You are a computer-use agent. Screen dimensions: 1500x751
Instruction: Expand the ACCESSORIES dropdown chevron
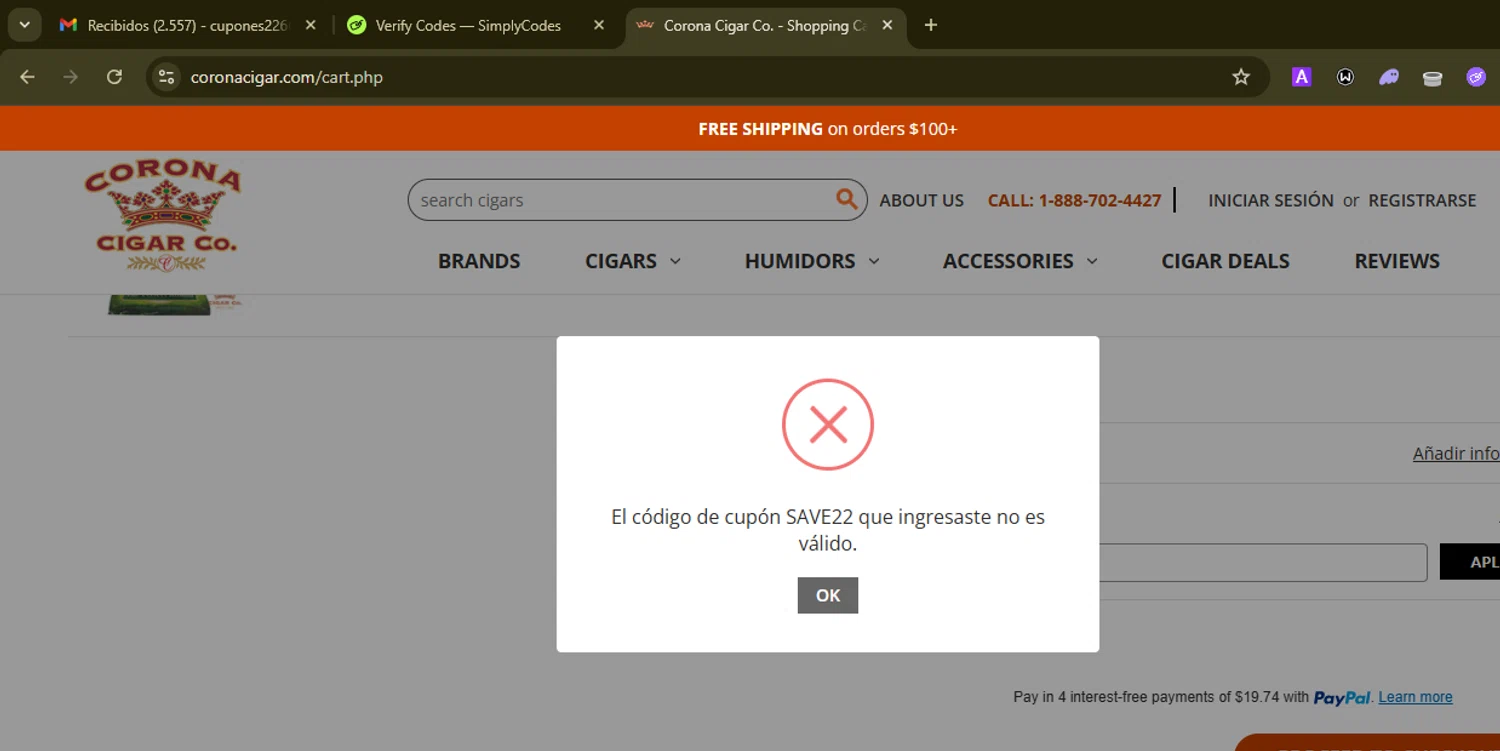click(x=1091, y=261)
